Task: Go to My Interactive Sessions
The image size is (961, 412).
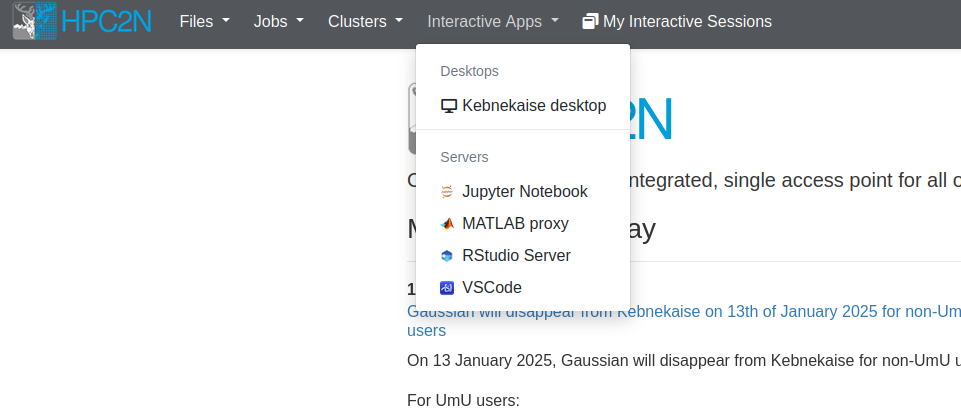Action: tap(677, 21)
